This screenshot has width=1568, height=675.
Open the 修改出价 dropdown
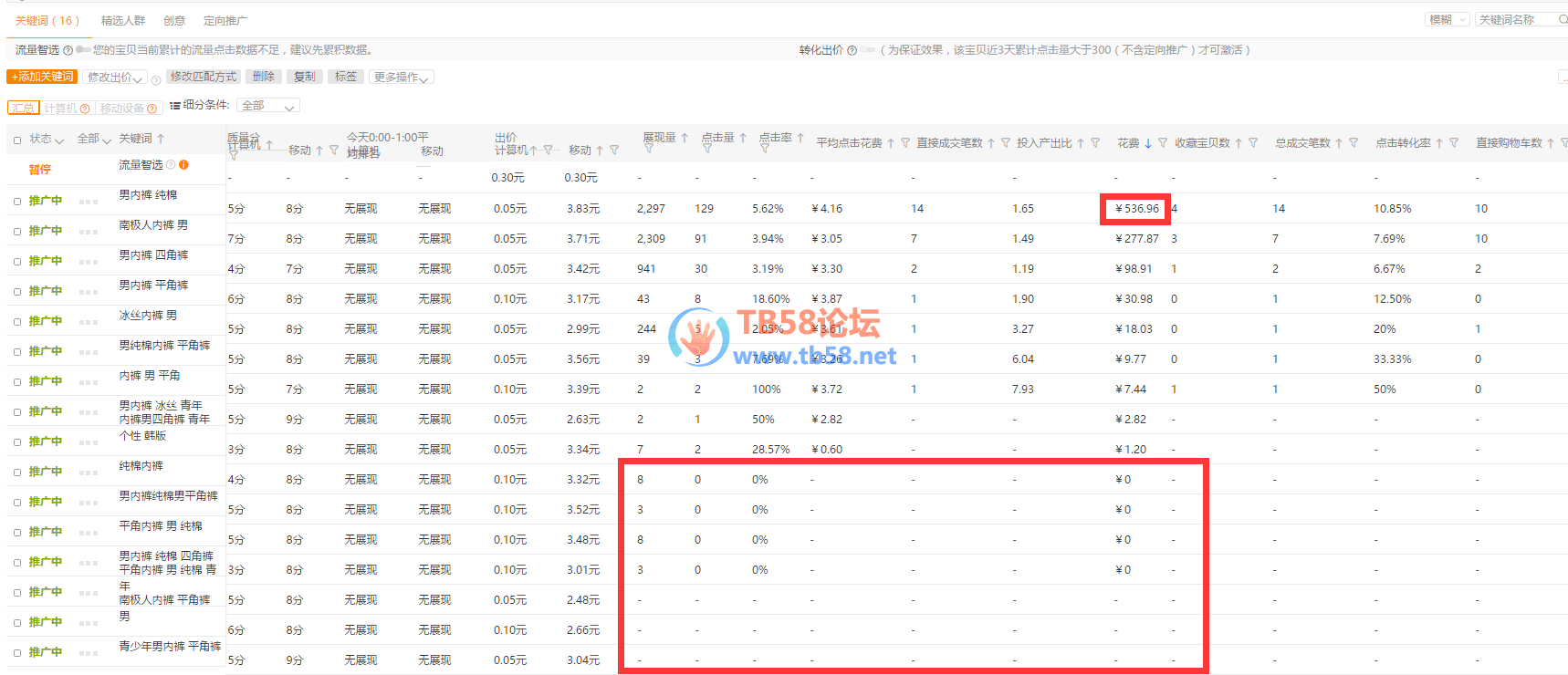click(x=115, y=78)
